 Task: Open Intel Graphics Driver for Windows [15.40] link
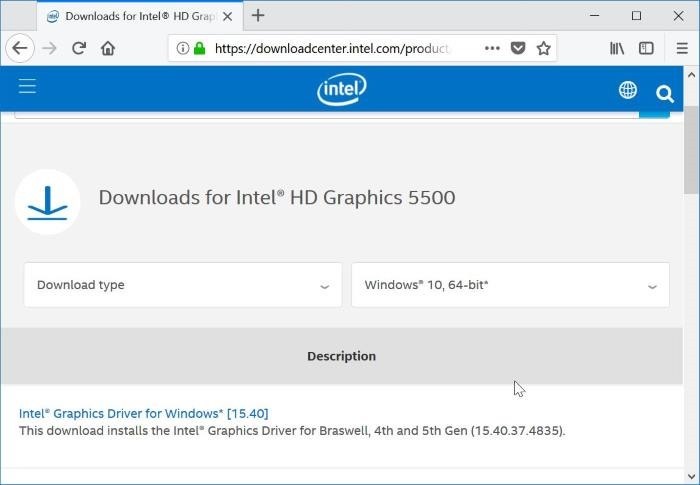(144, 414)
